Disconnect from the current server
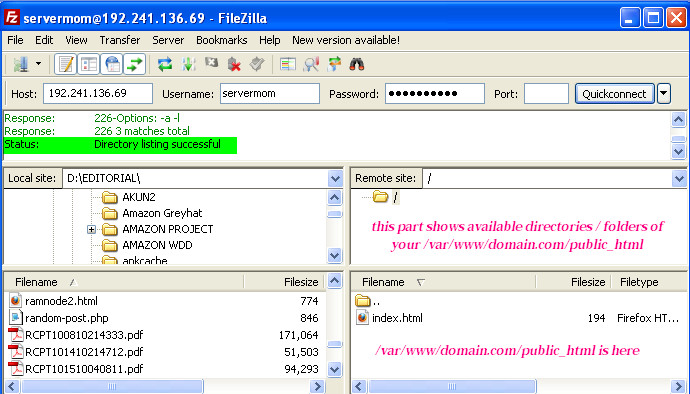Image resolution: width=690 pixels, height=394 pixels. (234, 64)
